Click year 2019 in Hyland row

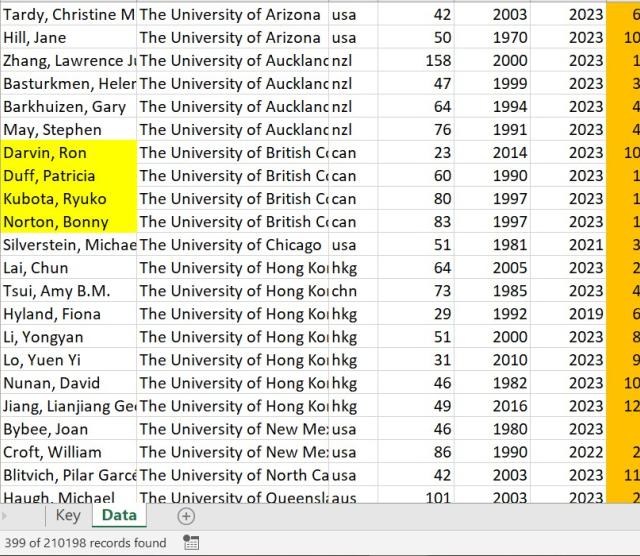tap(569, 314)
